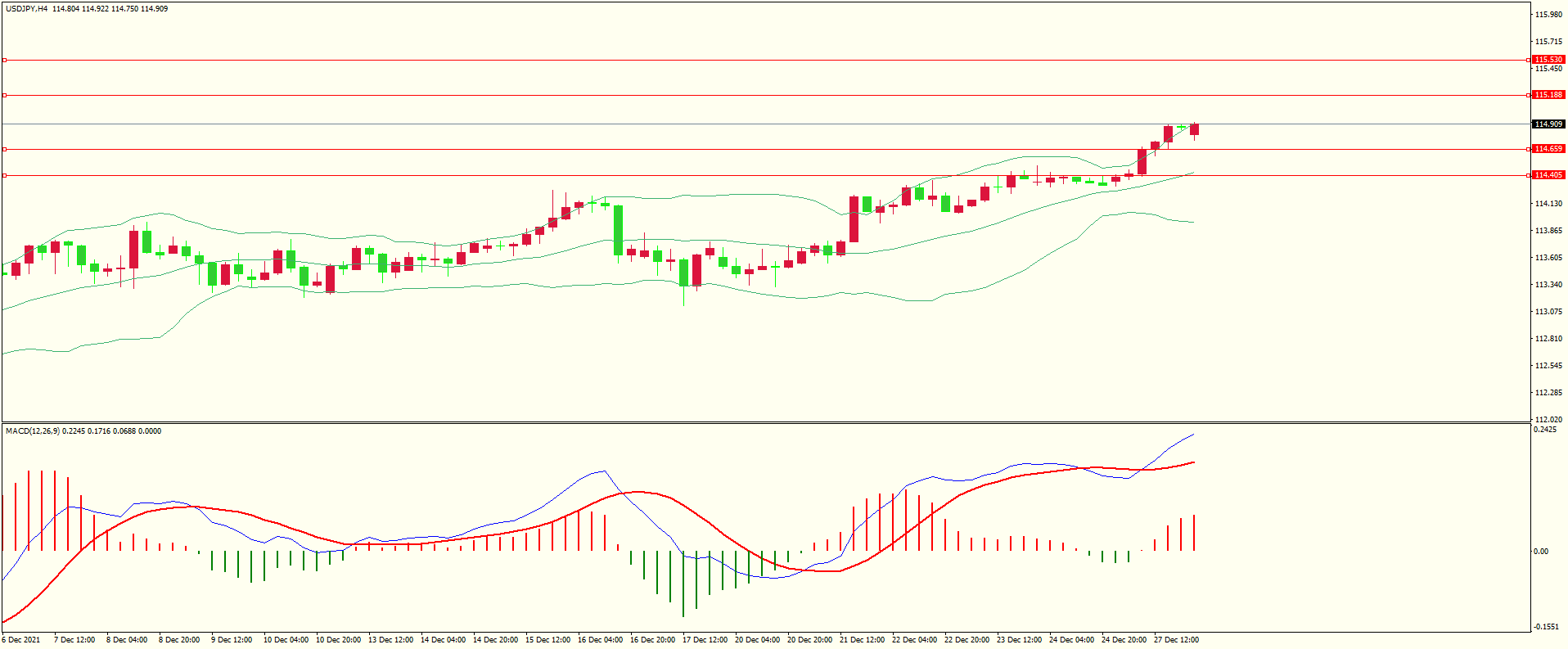
Task: Click the left anchor square of the 114.405 line
Action: [4, 175]
